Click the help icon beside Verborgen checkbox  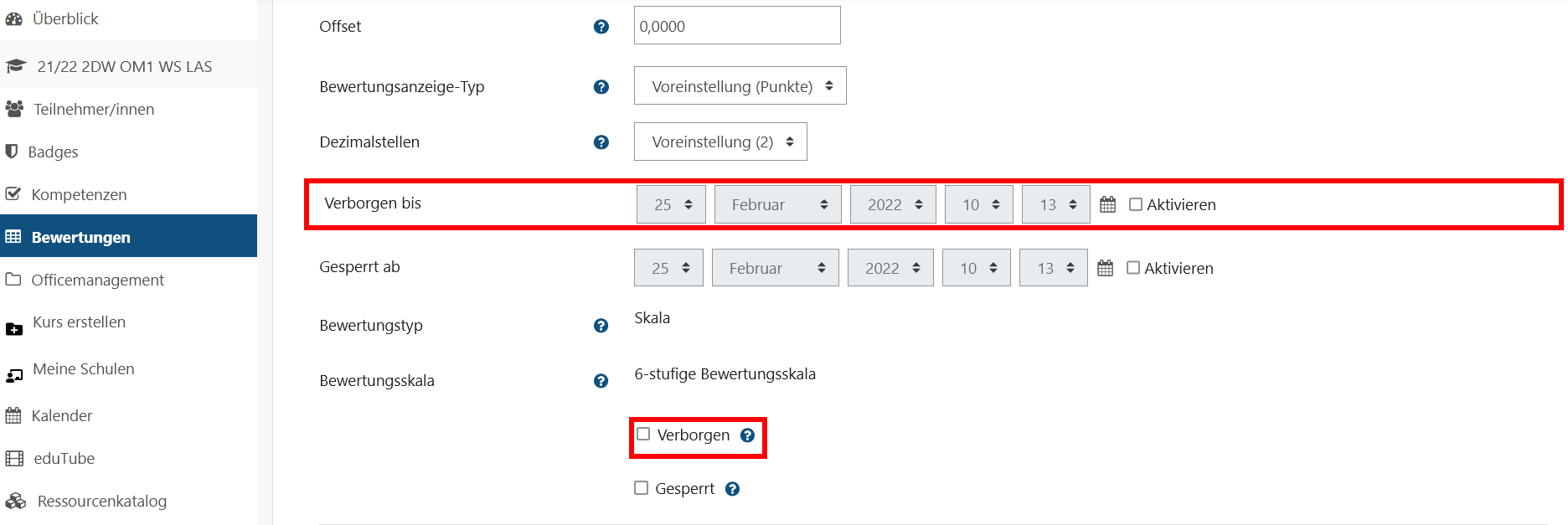pos(747,435)
